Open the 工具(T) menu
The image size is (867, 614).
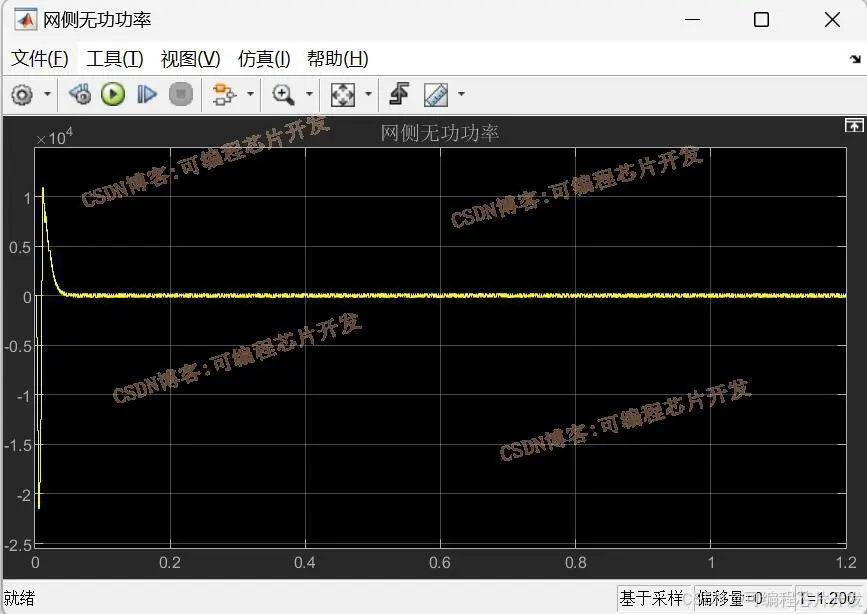[x=114, y=59]
